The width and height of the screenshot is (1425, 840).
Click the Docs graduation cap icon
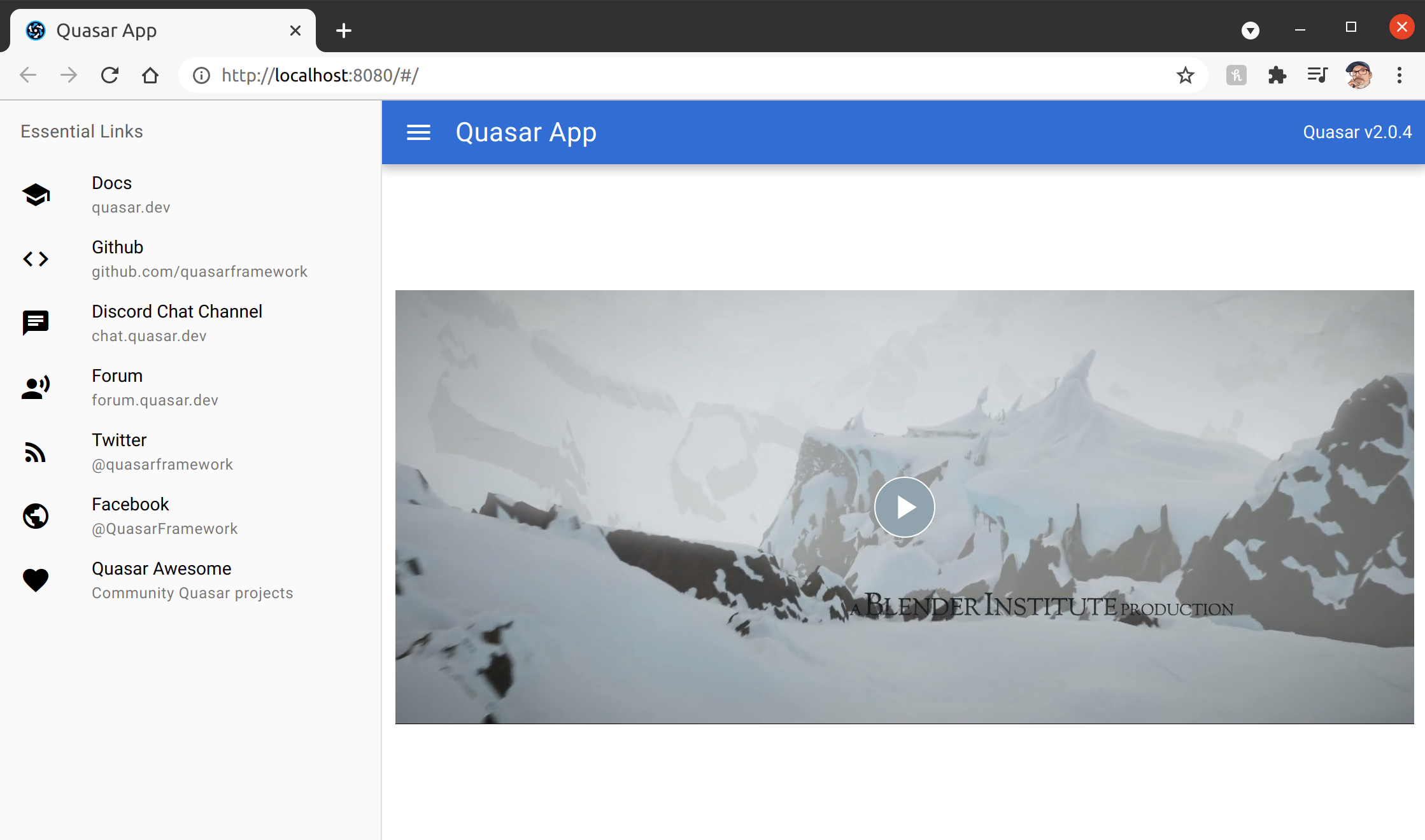point(36,195)
